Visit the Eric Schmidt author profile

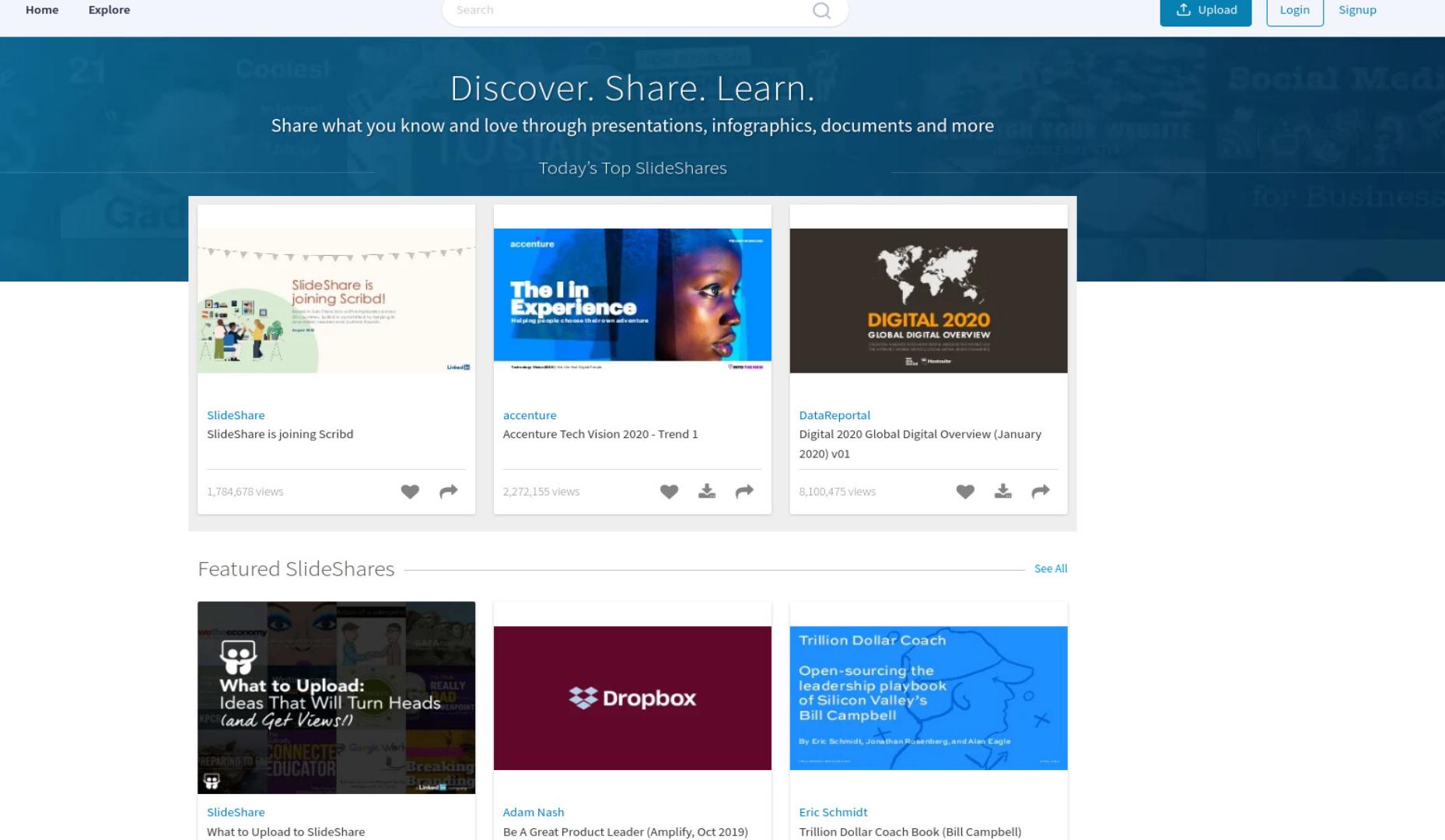coord(833,812)
